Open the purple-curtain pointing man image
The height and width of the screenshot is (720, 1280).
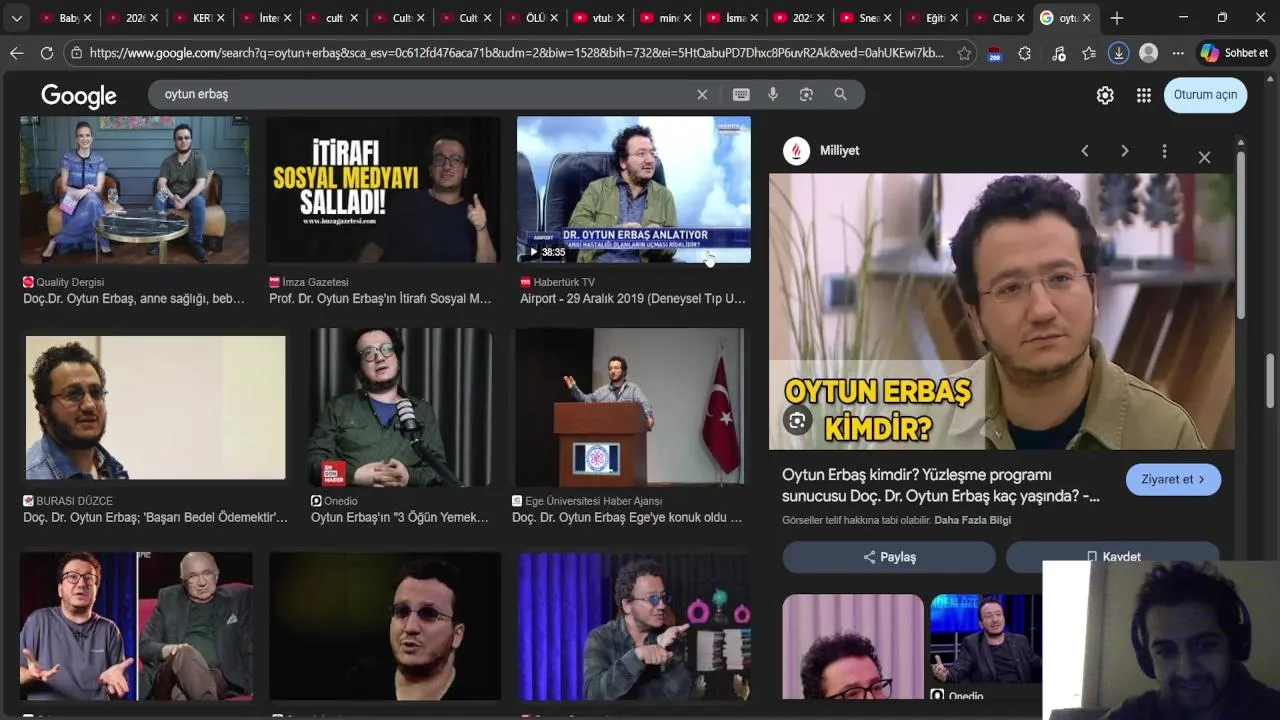coord(634,626)
